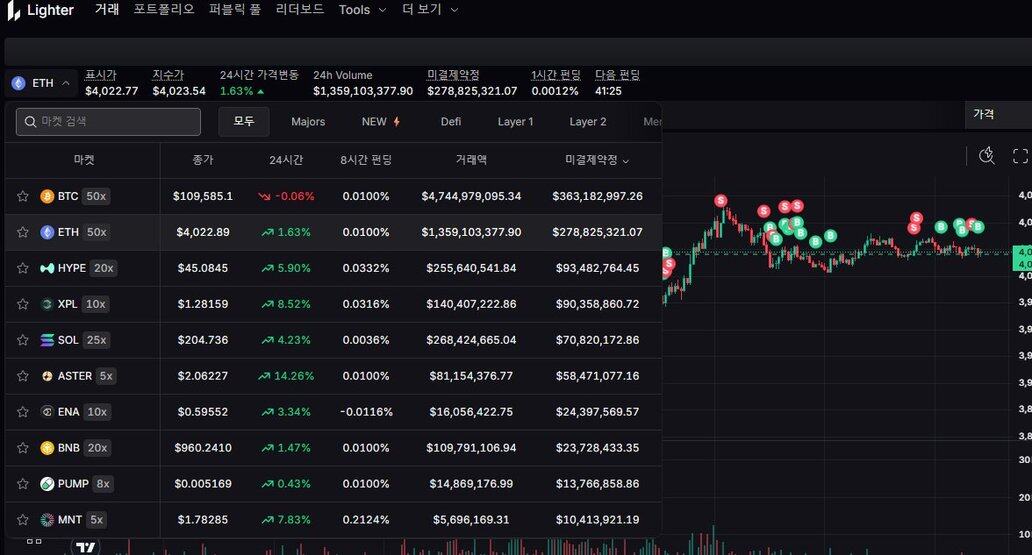Click MNT open interest $10,413,921.19
The height and width of the screenshot is (555, 1032).
point(597,519)
